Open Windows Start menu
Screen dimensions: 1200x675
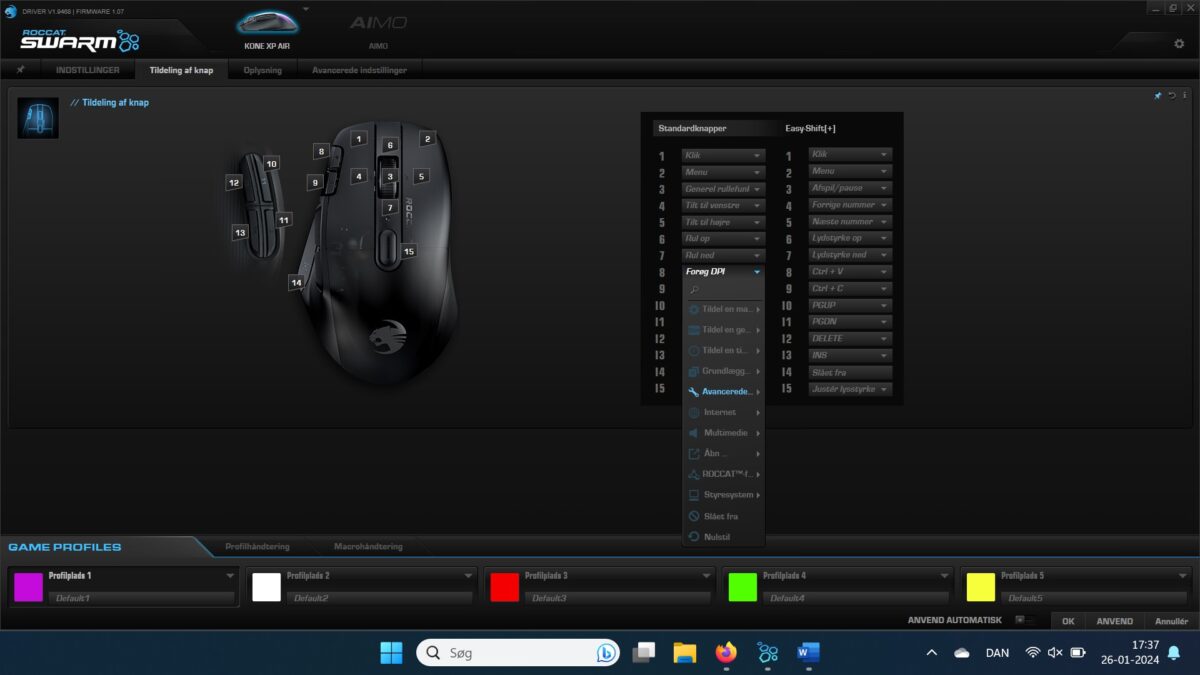click(391, 653)
